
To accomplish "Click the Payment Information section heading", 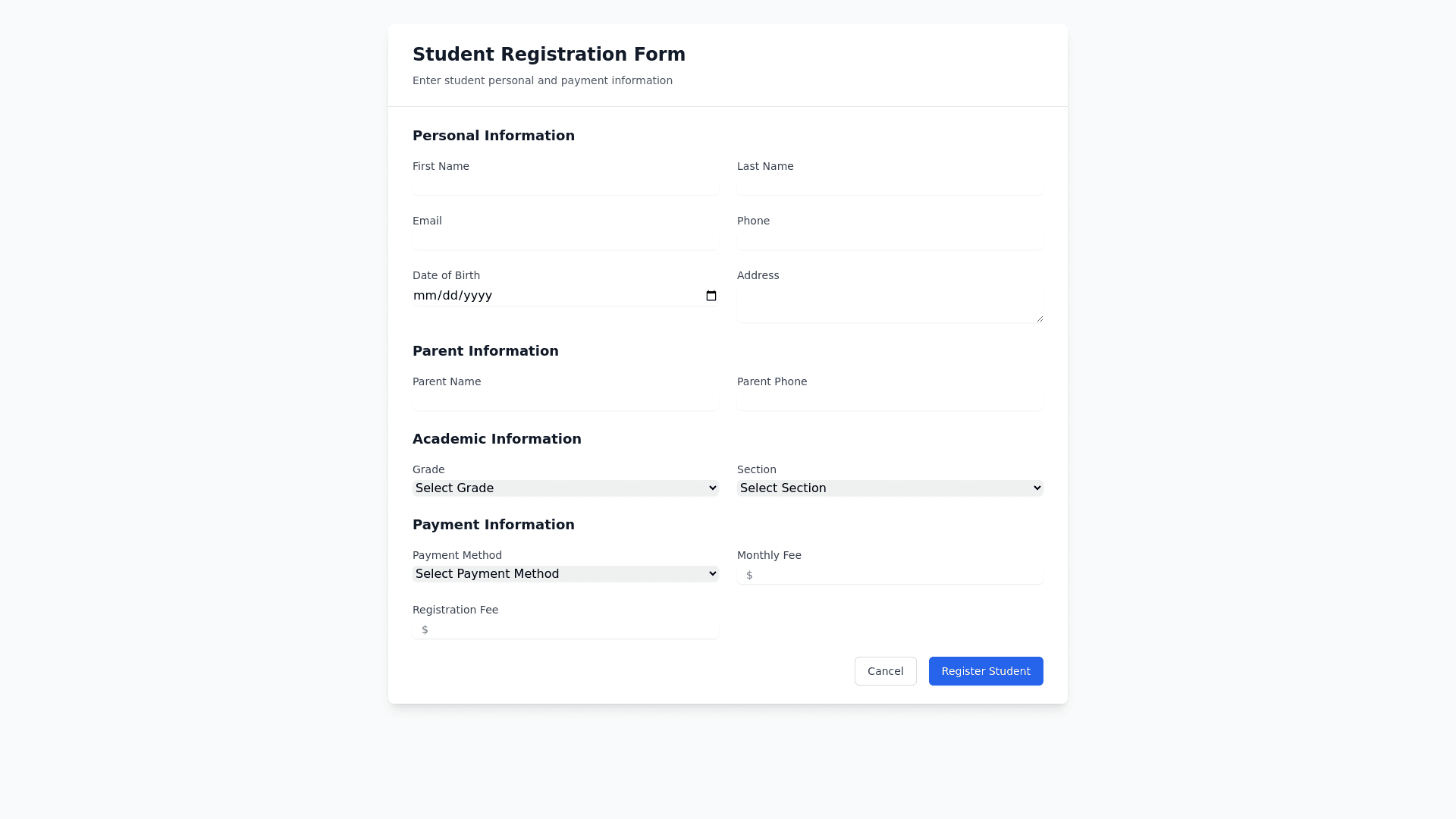I will click(x=493, y=525).
